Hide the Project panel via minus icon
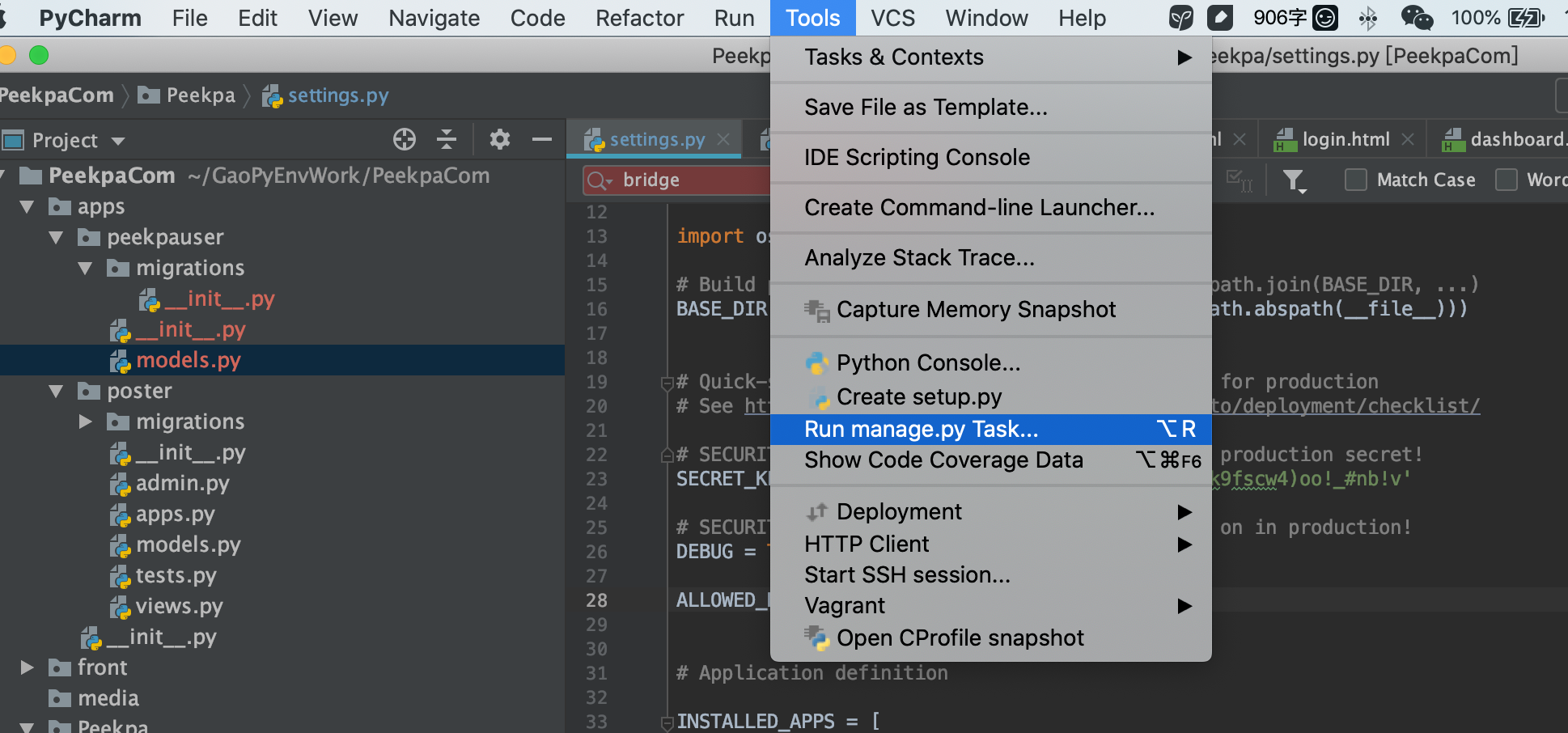 click(x=541, y=140)
